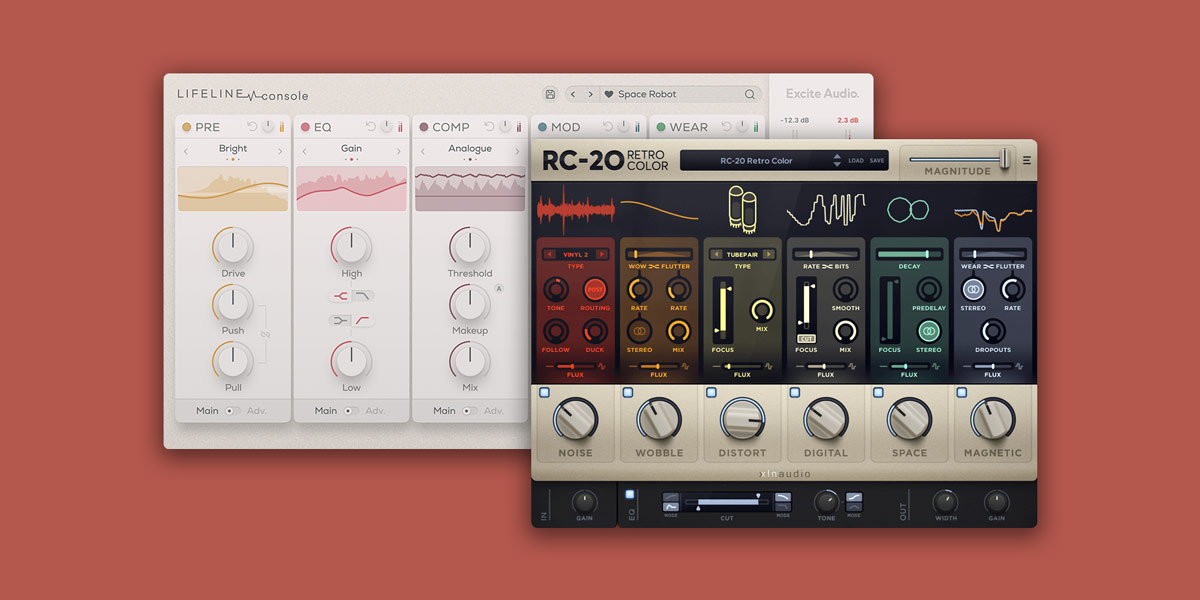The image size is (1200, 600).
Task: Reset the COMP module with undo icon
Action: pos(489,127)
